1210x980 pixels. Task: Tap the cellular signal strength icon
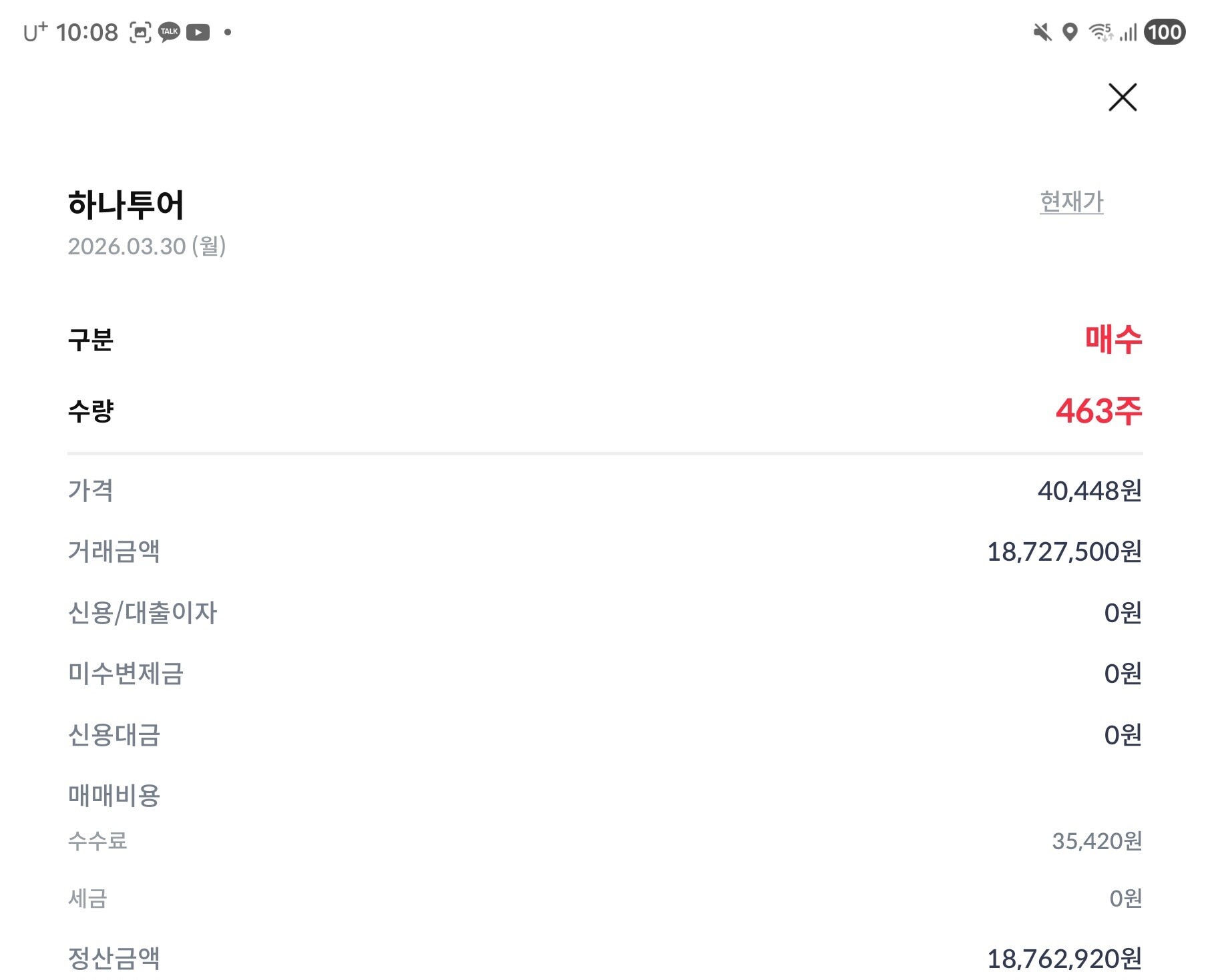tap(1129, 32)
